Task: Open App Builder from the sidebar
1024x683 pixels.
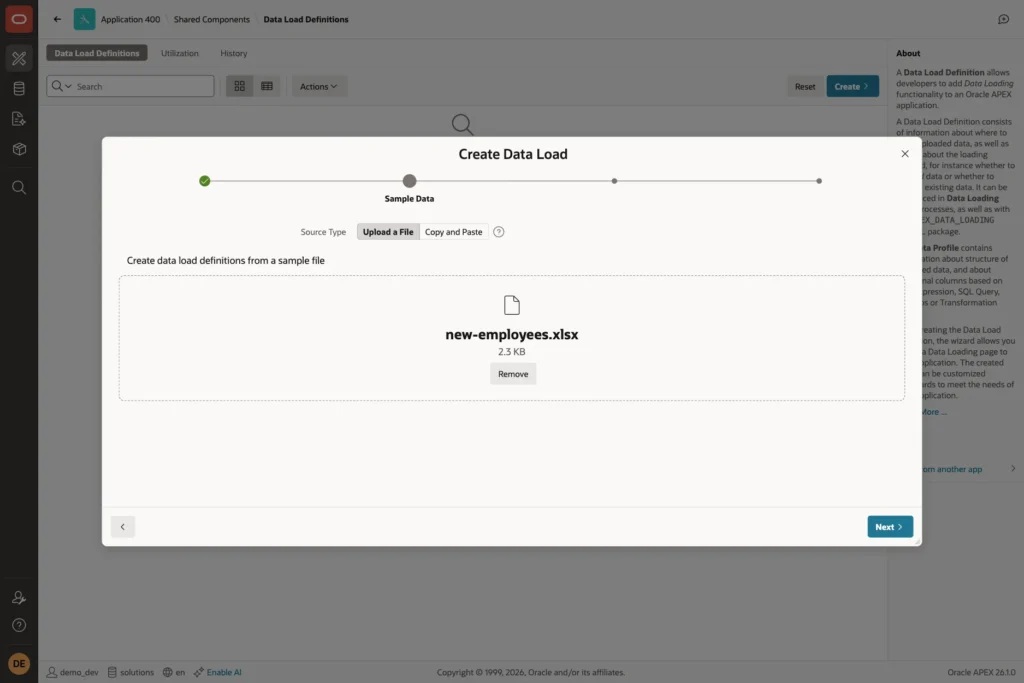Action: tap(19, 58)
